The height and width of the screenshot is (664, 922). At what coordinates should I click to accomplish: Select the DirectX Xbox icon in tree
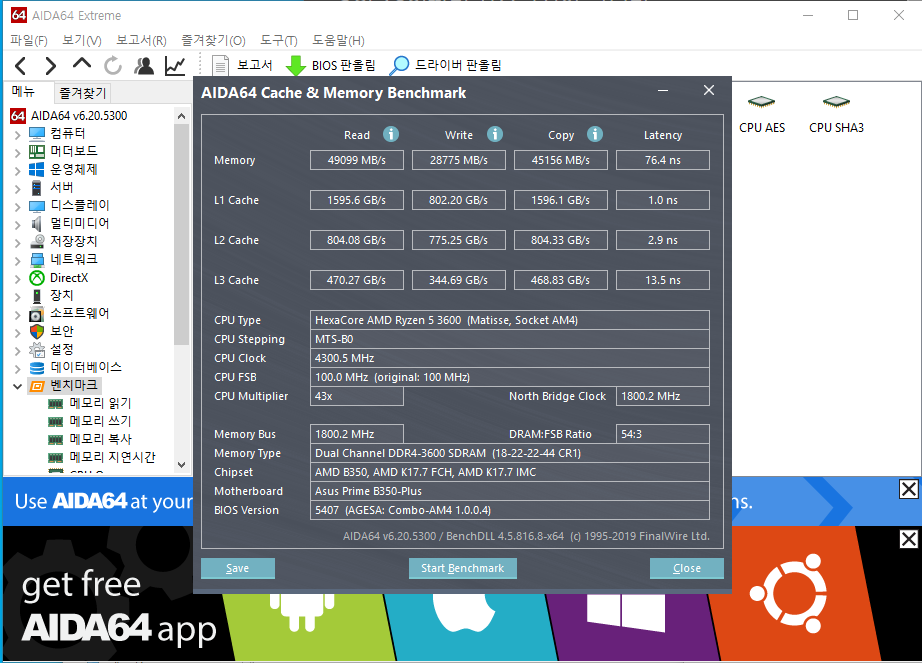[x=37, y=278]
